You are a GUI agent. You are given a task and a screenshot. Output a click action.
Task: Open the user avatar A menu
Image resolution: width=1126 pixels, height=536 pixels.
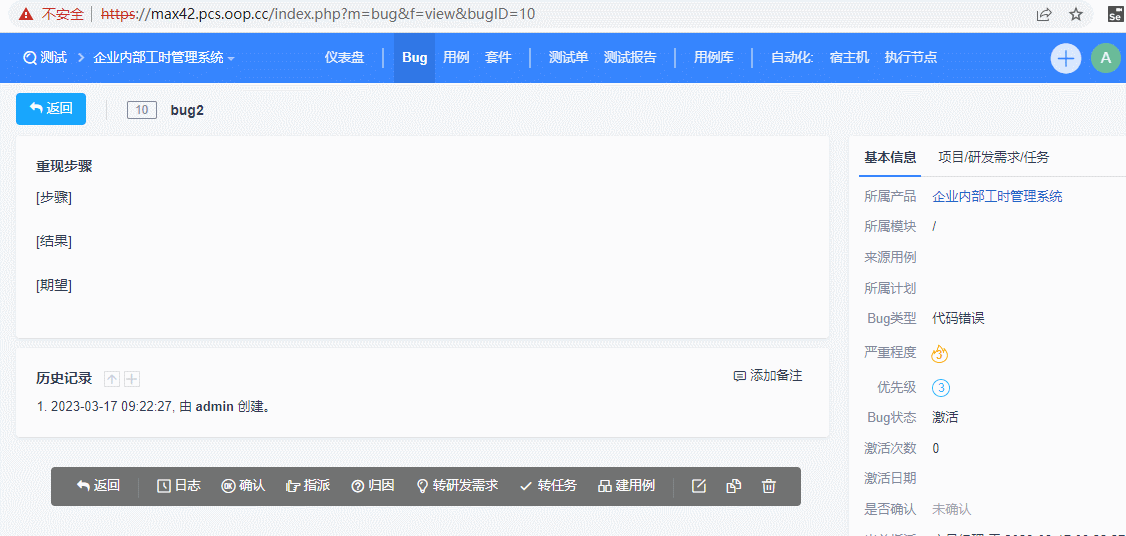[x=1106, y=58]
